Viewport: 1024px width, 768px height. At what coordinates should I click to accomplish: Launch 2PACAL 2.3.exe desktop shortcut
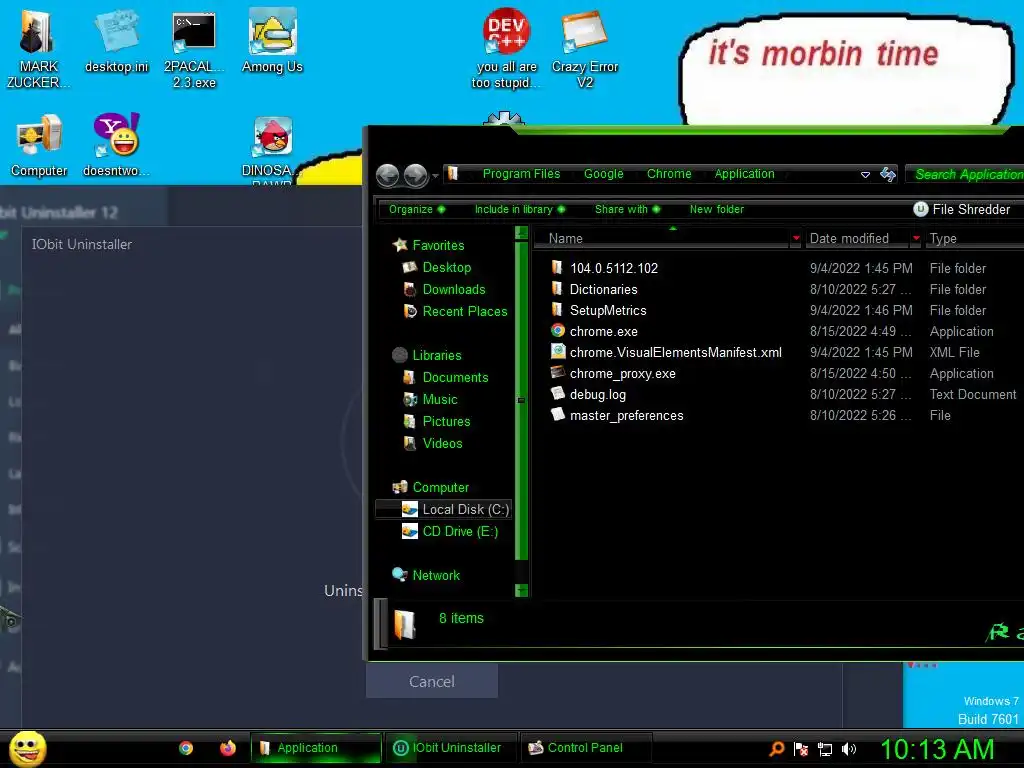(x=194, y=49)
